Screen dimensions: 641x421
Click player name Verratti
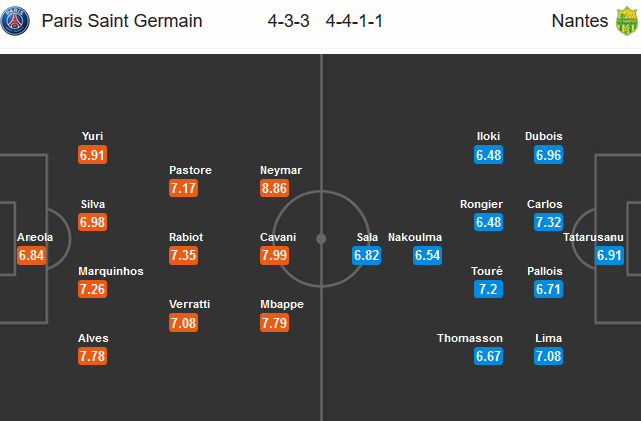(190, 304)
